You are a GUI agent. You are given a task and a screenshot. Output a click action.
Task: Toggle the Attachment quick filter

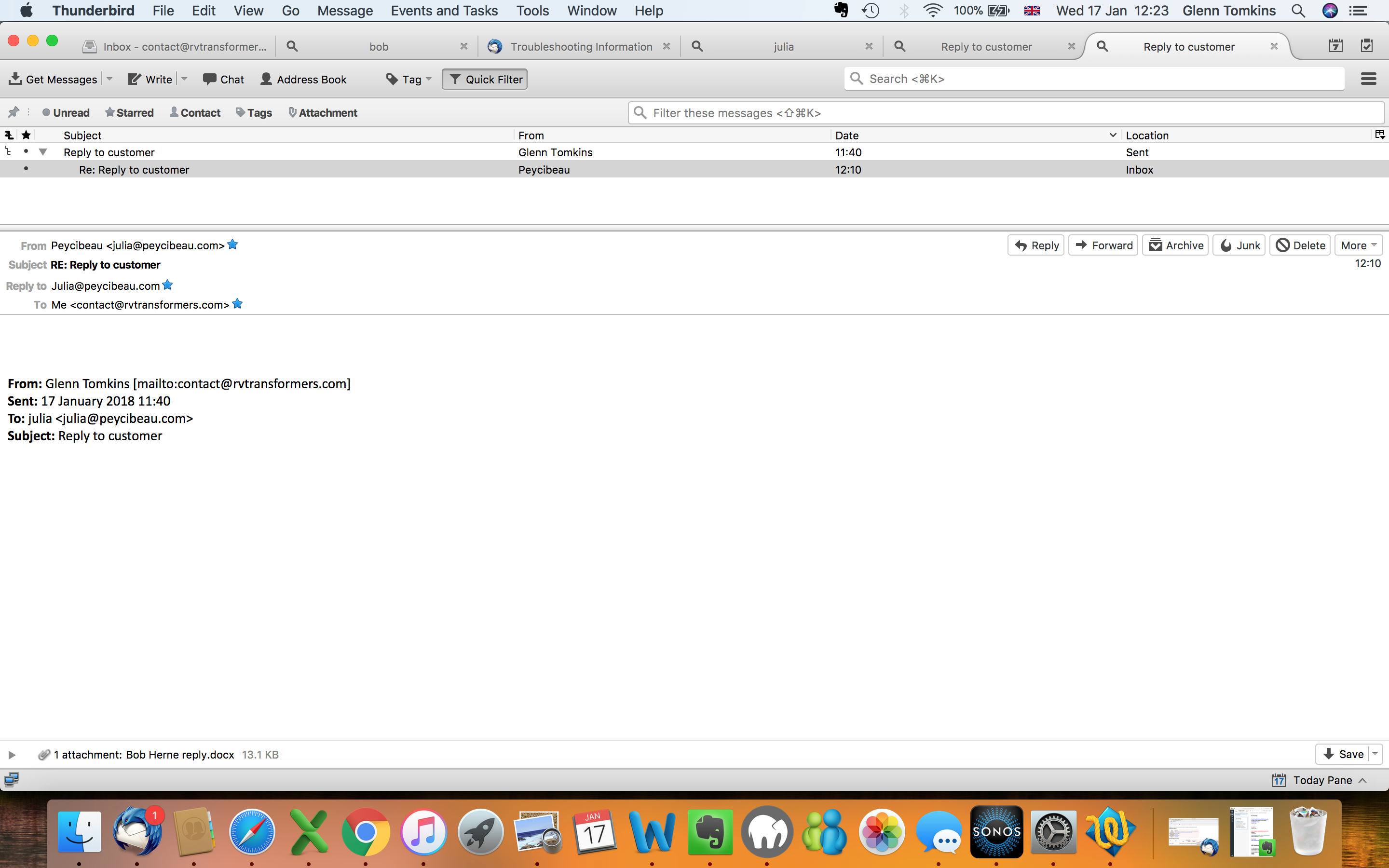[323, 113]
